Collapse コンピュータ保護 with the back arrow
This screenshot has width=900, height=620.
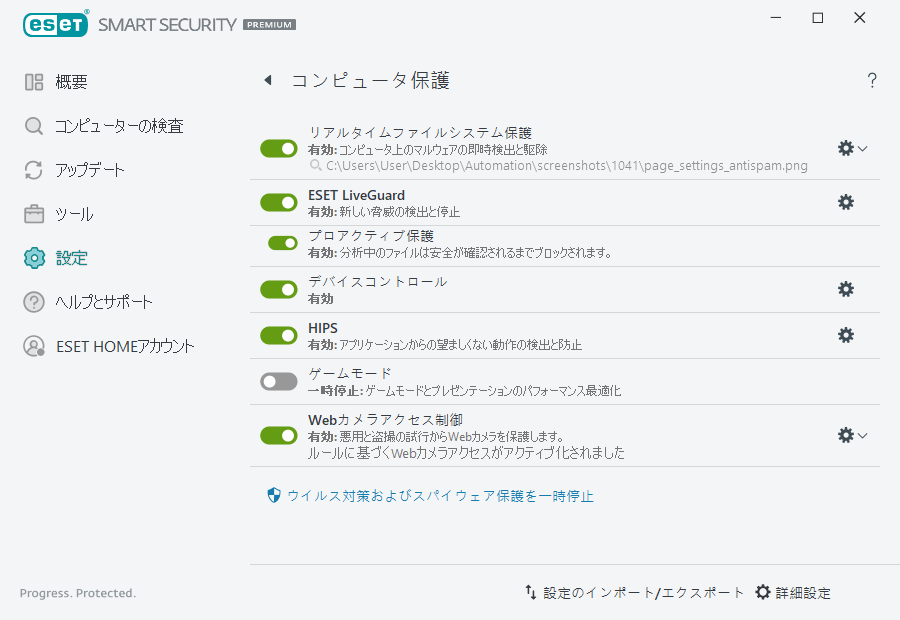(267, 80)
